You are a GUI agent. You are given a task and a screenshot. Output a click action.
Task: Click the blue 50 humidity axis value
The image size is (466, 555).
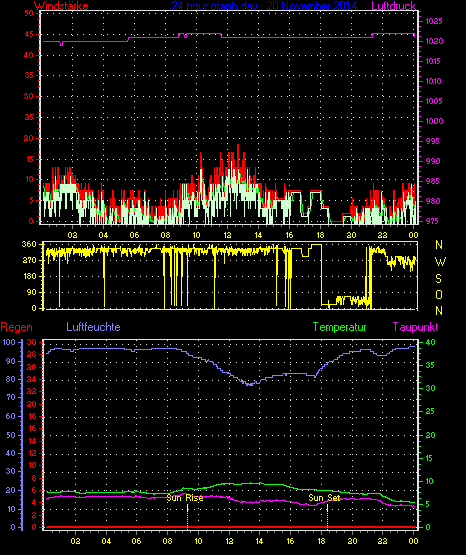[11, 435]
